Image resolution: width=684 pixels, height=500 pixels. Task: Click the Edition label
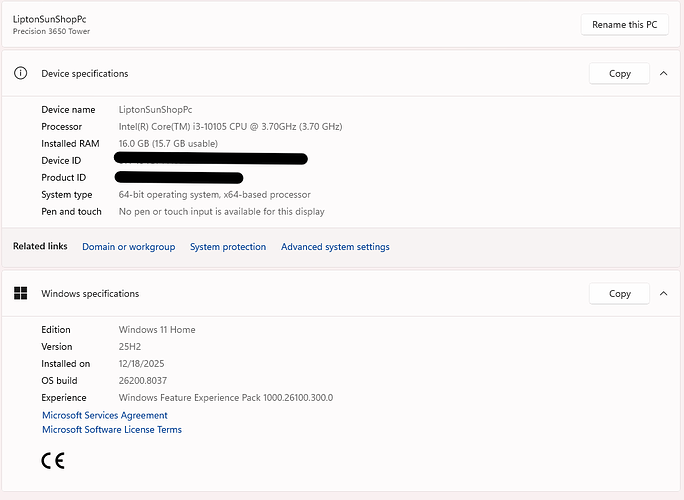point(56,329)
